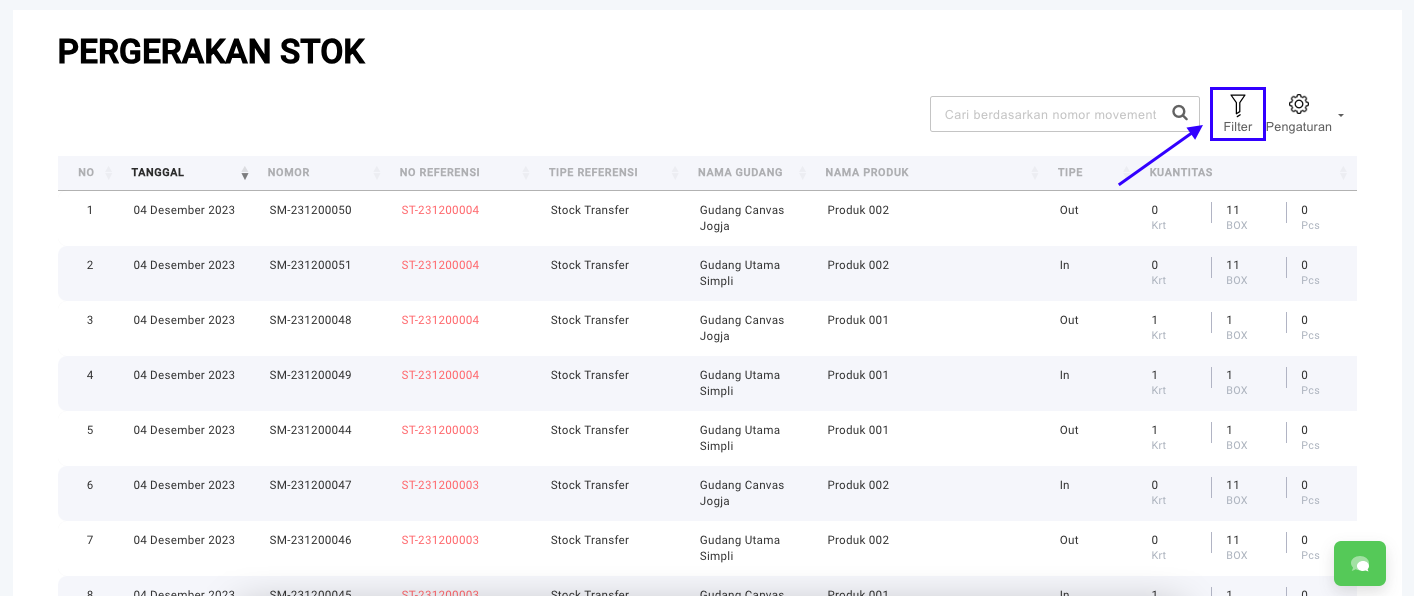The image size is (1414, 596).
Task: Click sort arrows beside NOMOR header
Action: tap(377, 173)
